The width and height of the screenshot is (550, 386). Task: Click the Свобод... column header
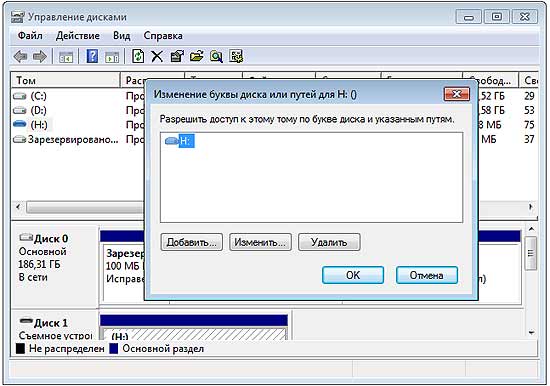point(490,80)
